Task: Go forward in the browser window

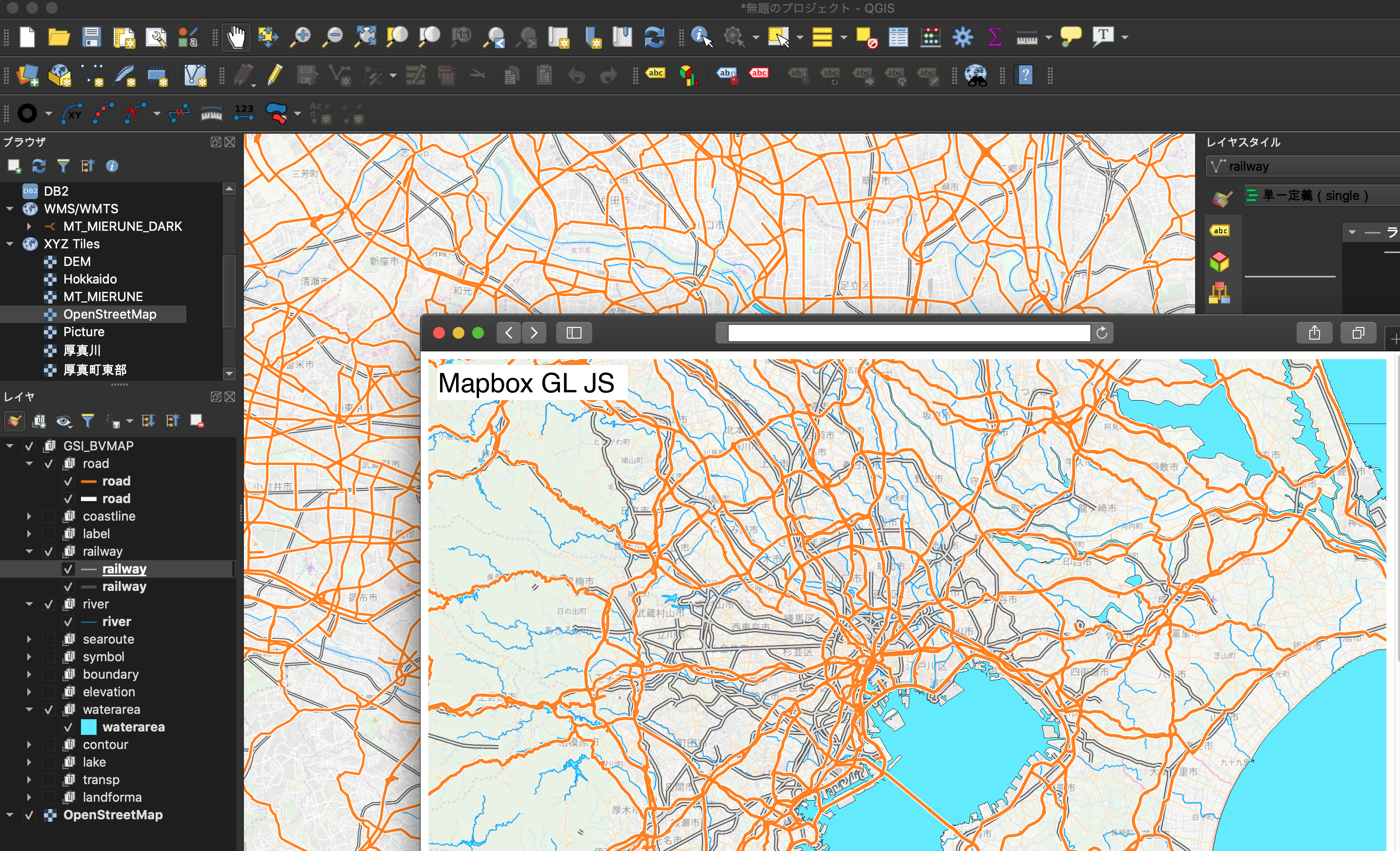Action: pos(534,333)
